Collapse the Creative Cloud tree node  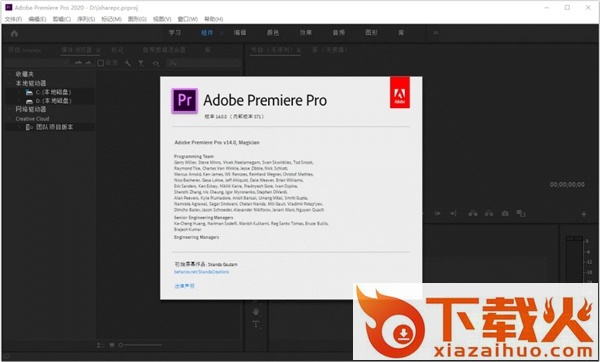click(10, 119)
